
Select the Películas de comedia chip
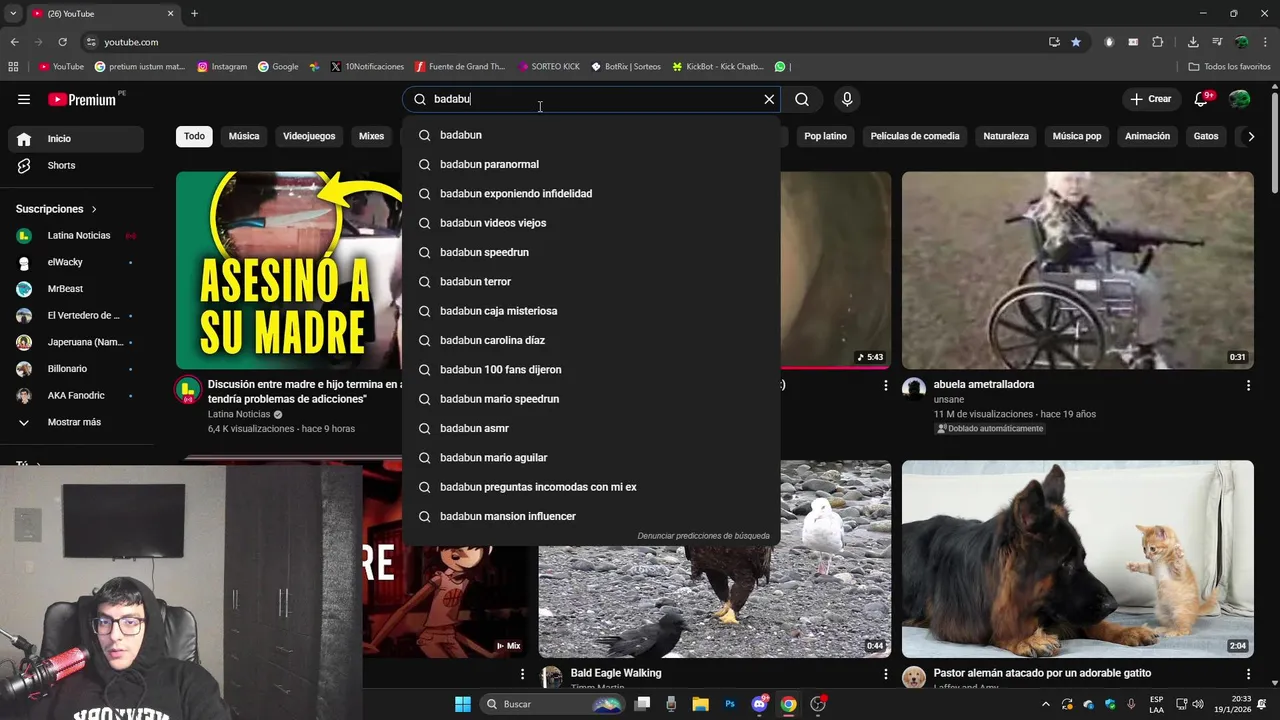click(x=915, y=136)
